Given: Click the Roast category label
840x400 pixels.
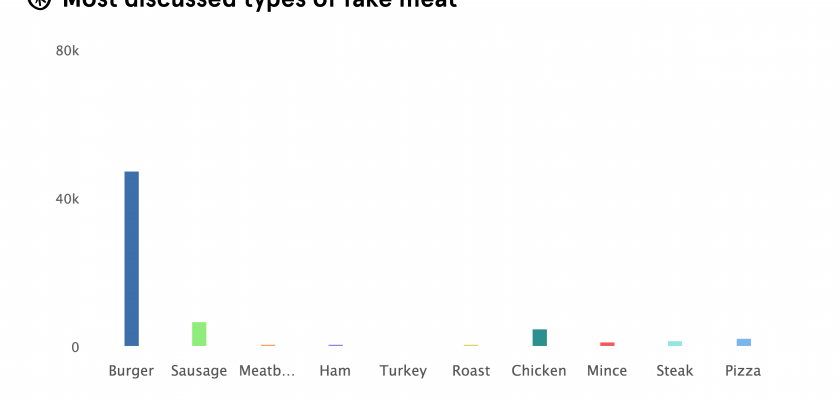Looking at the screenshot, I should tap(471, 371).
